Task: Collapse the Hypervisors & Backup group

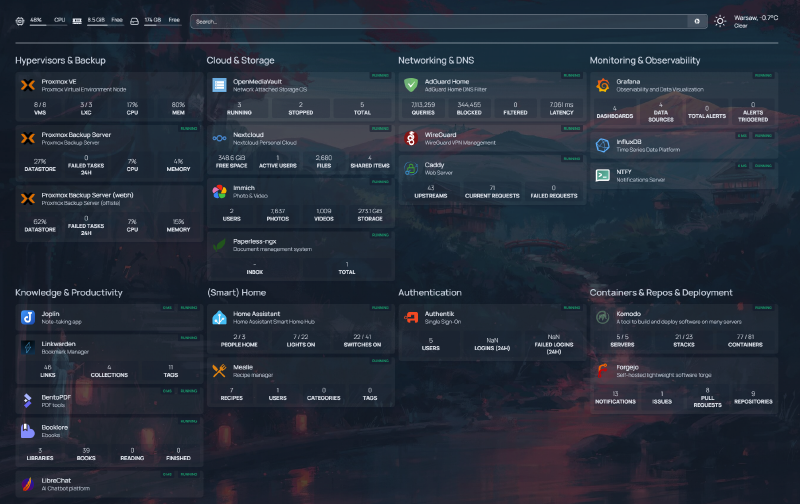Action: (60, 60)
